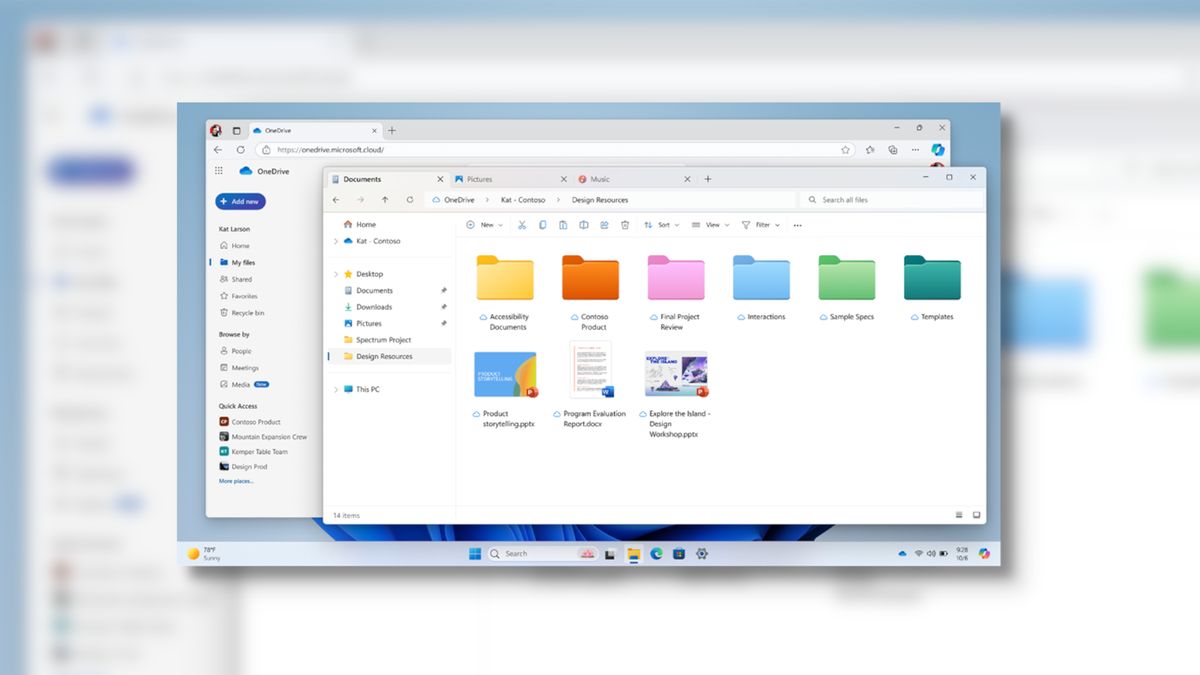Expand the This PC tree item
The image size is (1200, 675).
pyautogui.click(x=337, y=389)
